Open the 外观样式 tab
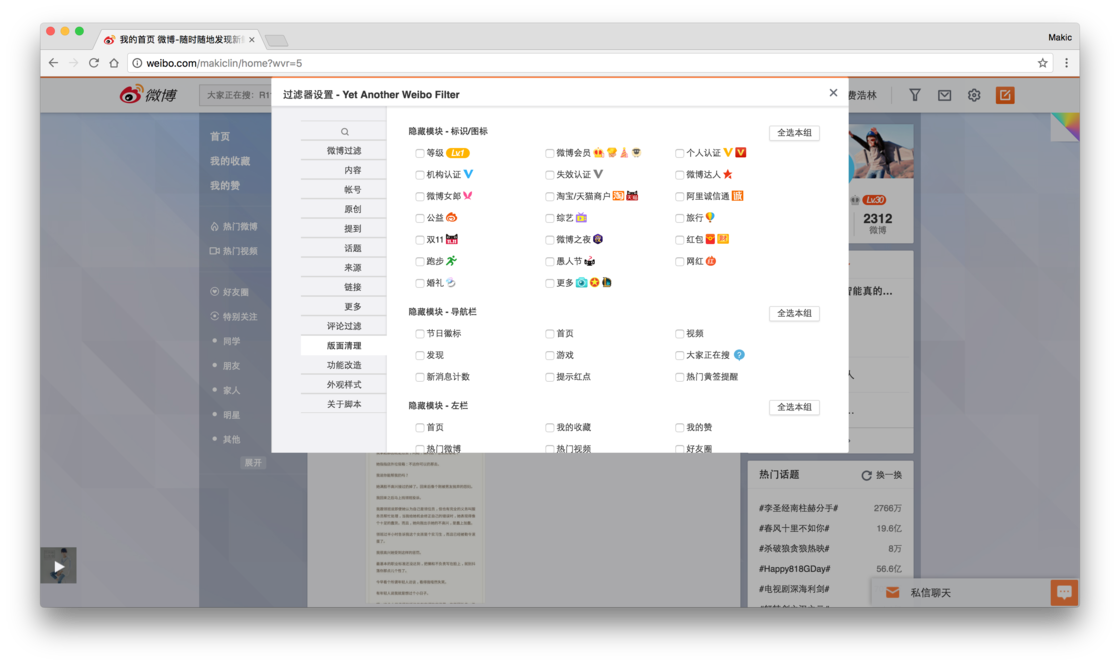 (344, 384)
